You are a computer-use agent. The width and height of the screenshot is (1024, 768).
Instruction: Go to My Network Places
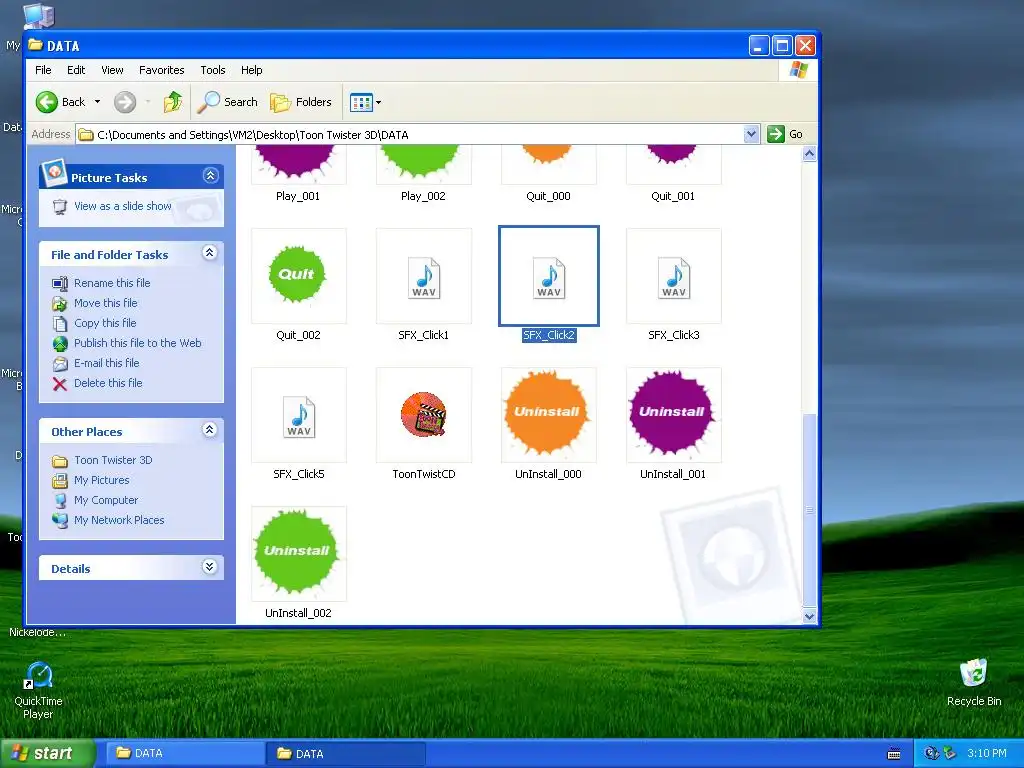119,520
